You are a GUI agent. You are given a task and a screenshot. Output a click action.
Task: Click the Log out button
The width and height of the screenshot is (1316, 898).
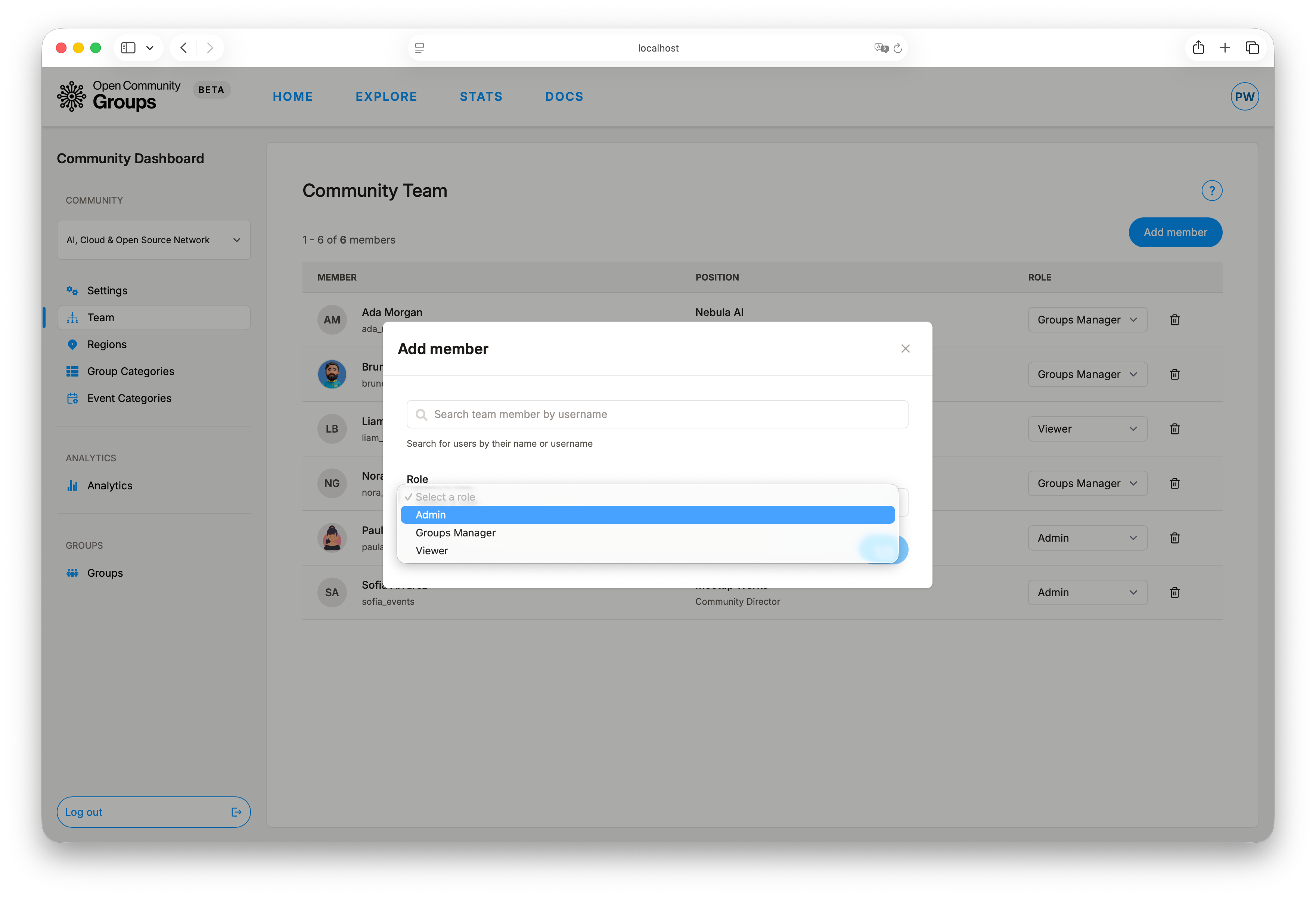pyautogui.click(x=153, y=812)
